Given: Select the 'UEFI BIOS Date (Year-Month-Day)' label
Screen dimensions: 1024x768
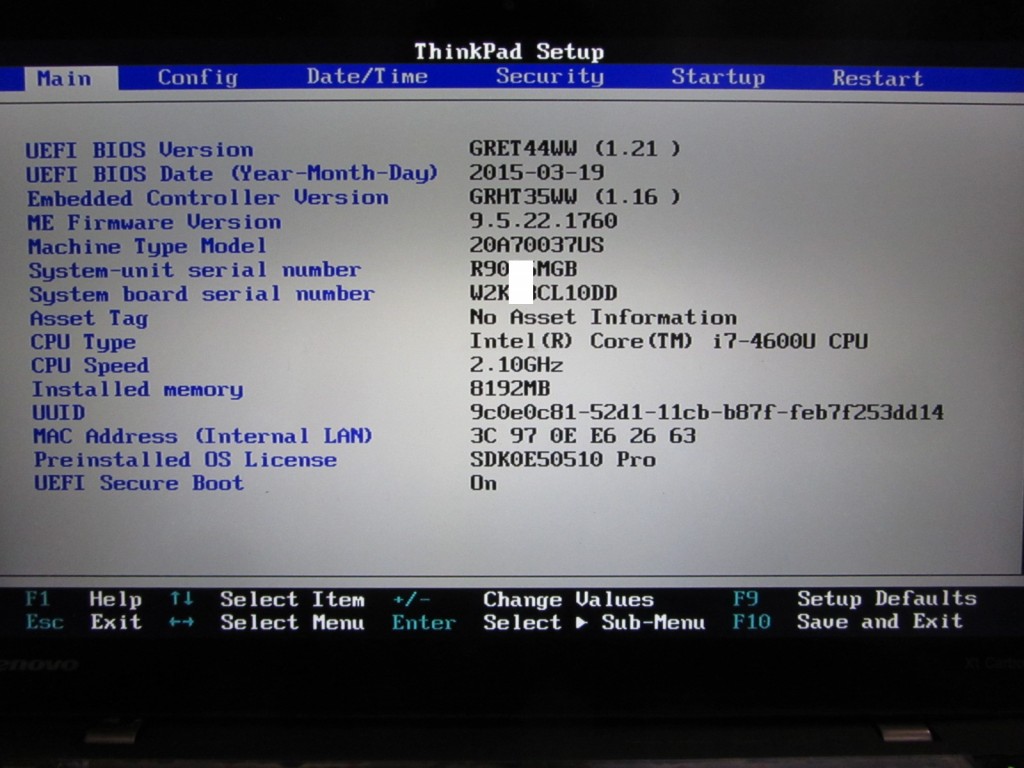Looking at the screenshot, I should tap(232, 174).
